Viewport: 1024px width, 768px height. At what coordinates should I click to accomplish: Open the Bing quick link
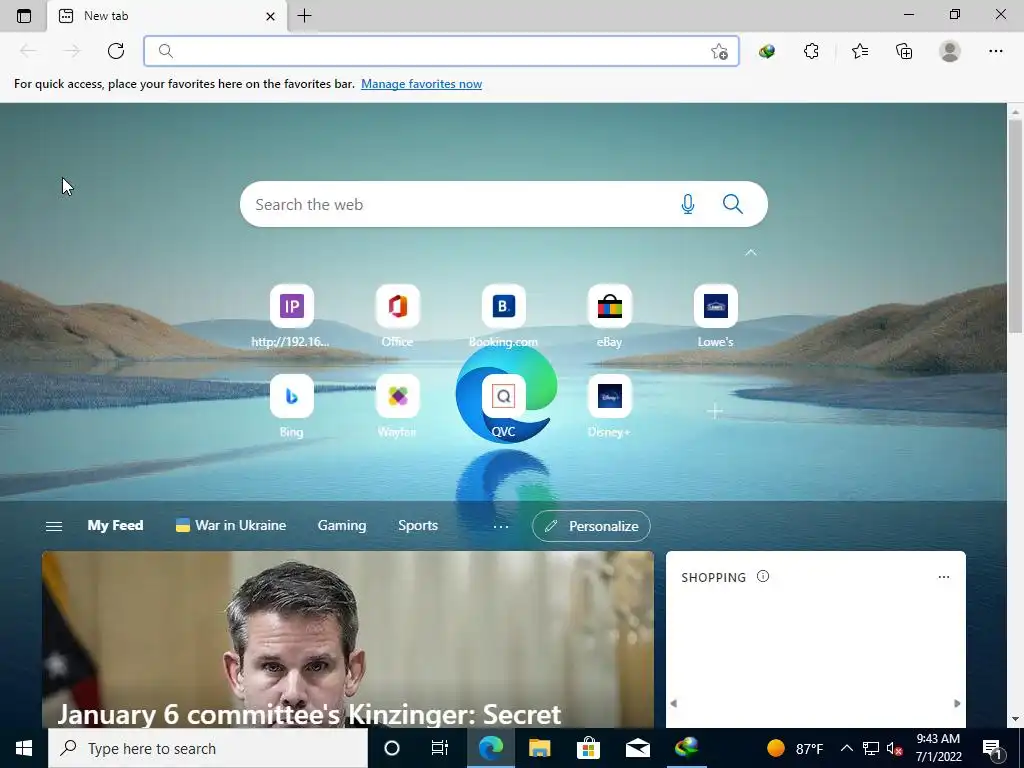[291, 406]
